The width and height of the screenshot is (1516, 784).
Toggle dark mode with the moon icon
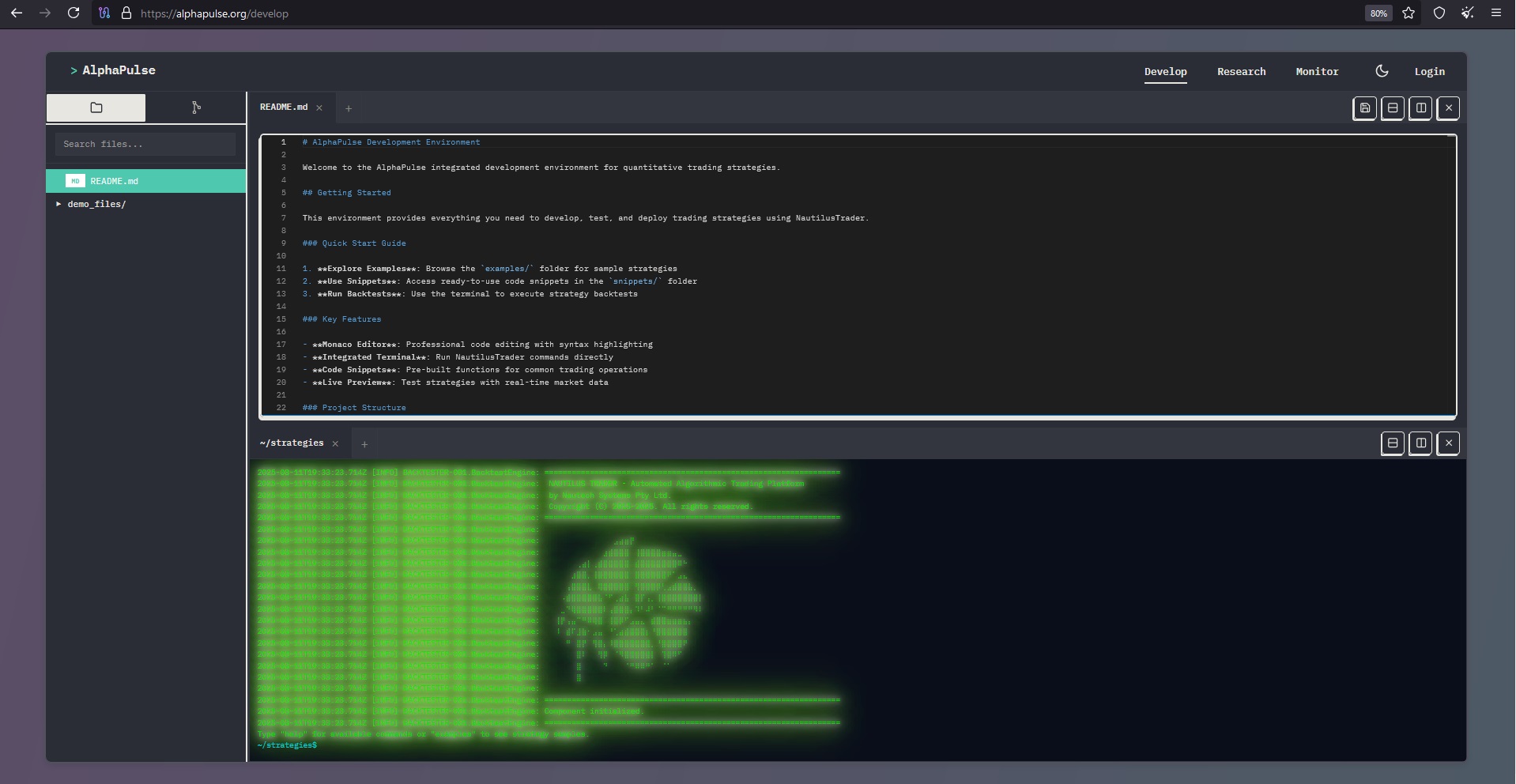(1382, 71)
